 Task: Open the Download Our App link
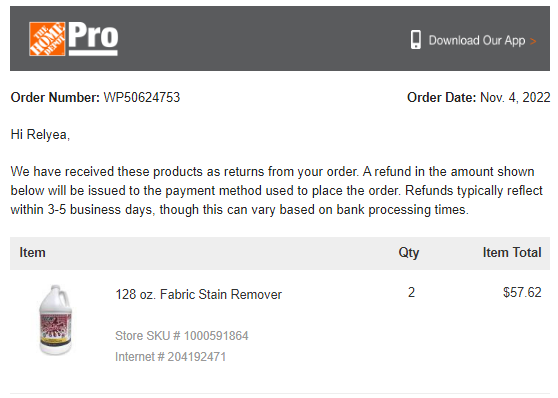click(477, 40)
